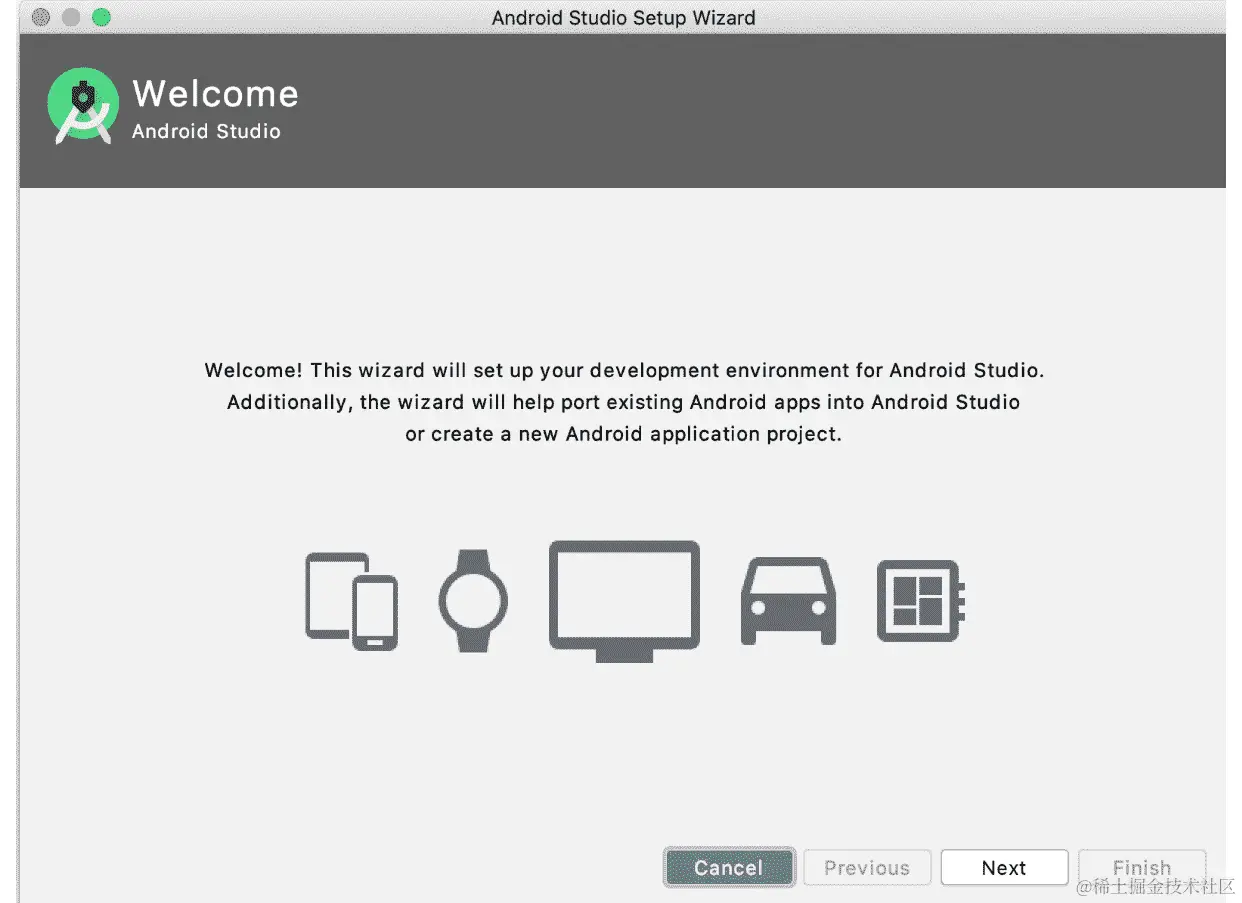This screenshot has height=903, width=1242.
Task: Click the Android Auto car icon
Action: [788, 601]
